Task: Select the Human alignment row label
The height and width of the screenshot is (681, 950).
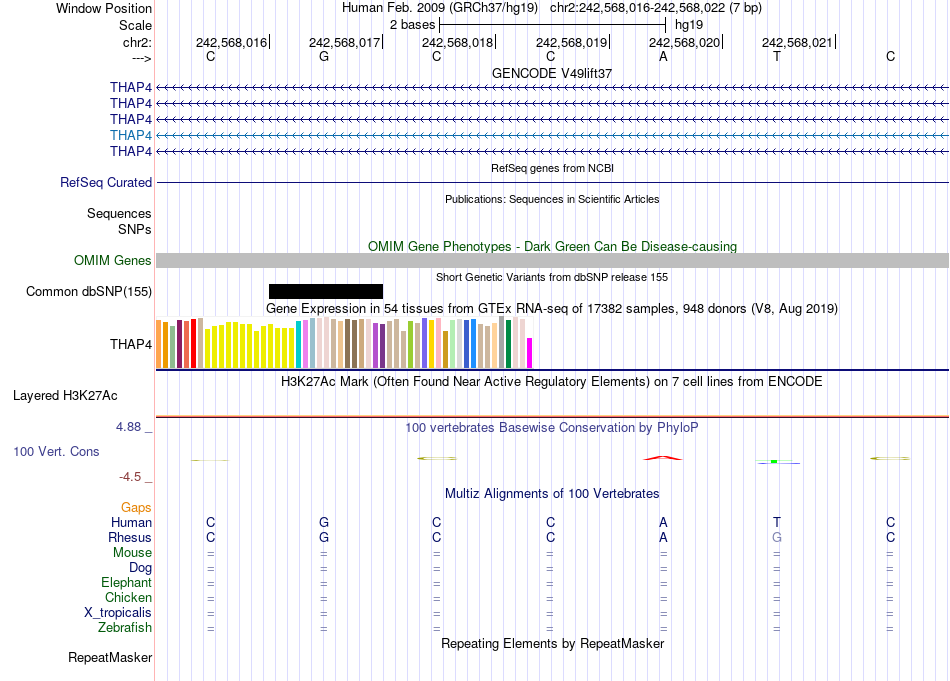Action: tap(131, 522)
